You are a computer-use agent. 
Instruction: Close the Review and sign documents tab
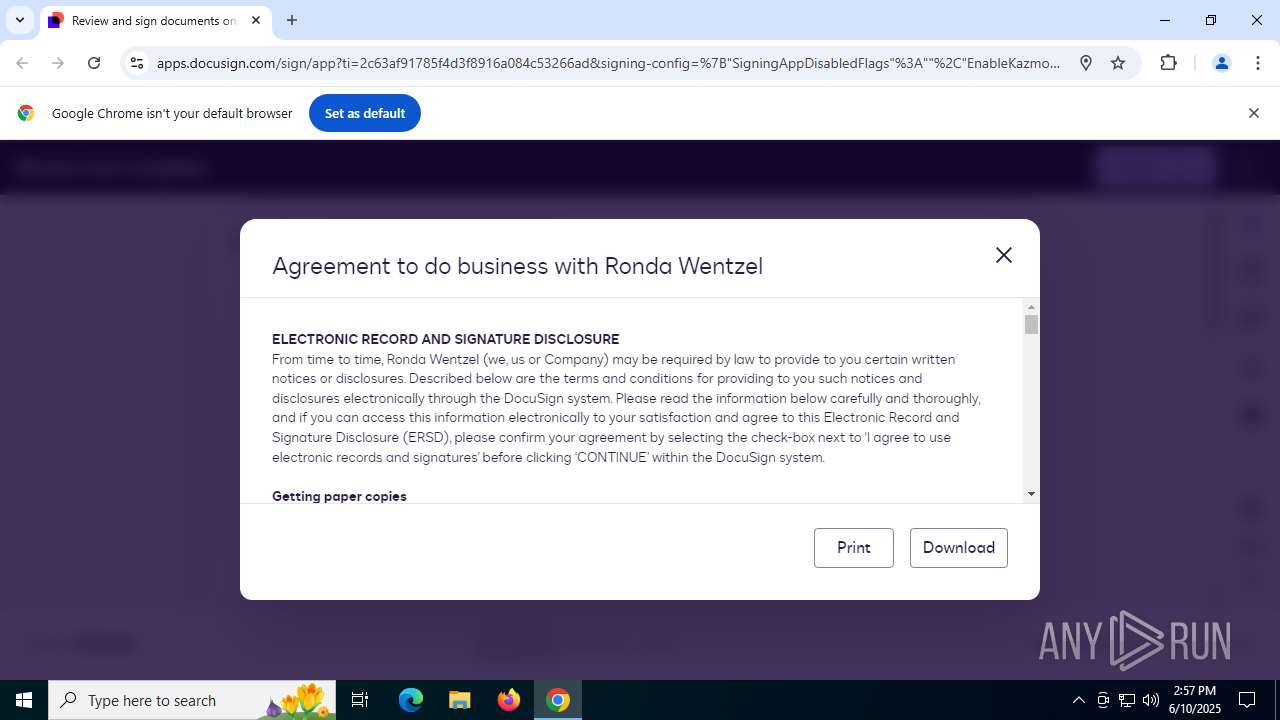(256, 20)
